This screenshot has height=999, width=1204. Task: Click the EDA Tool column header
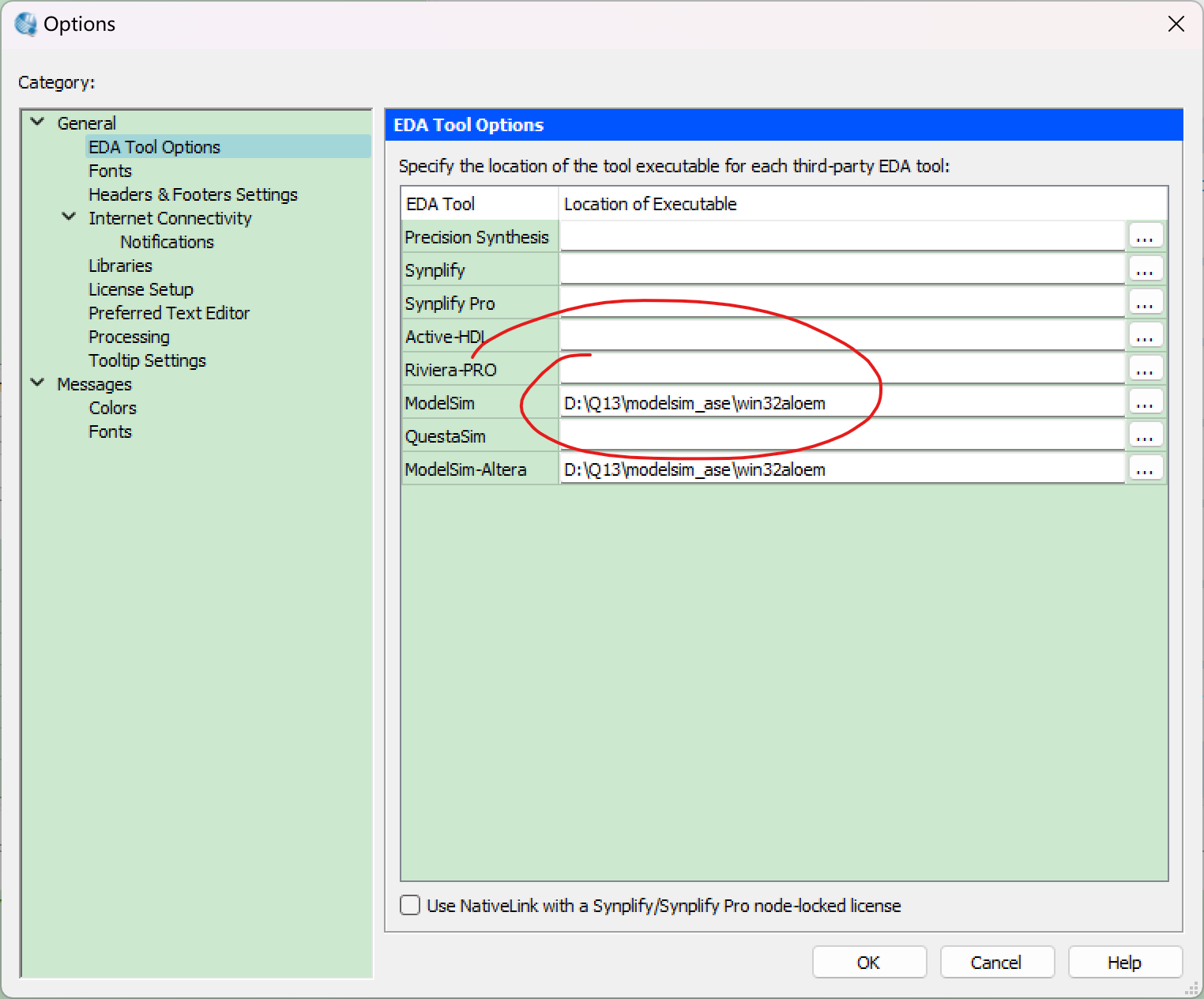coord(480,204)
